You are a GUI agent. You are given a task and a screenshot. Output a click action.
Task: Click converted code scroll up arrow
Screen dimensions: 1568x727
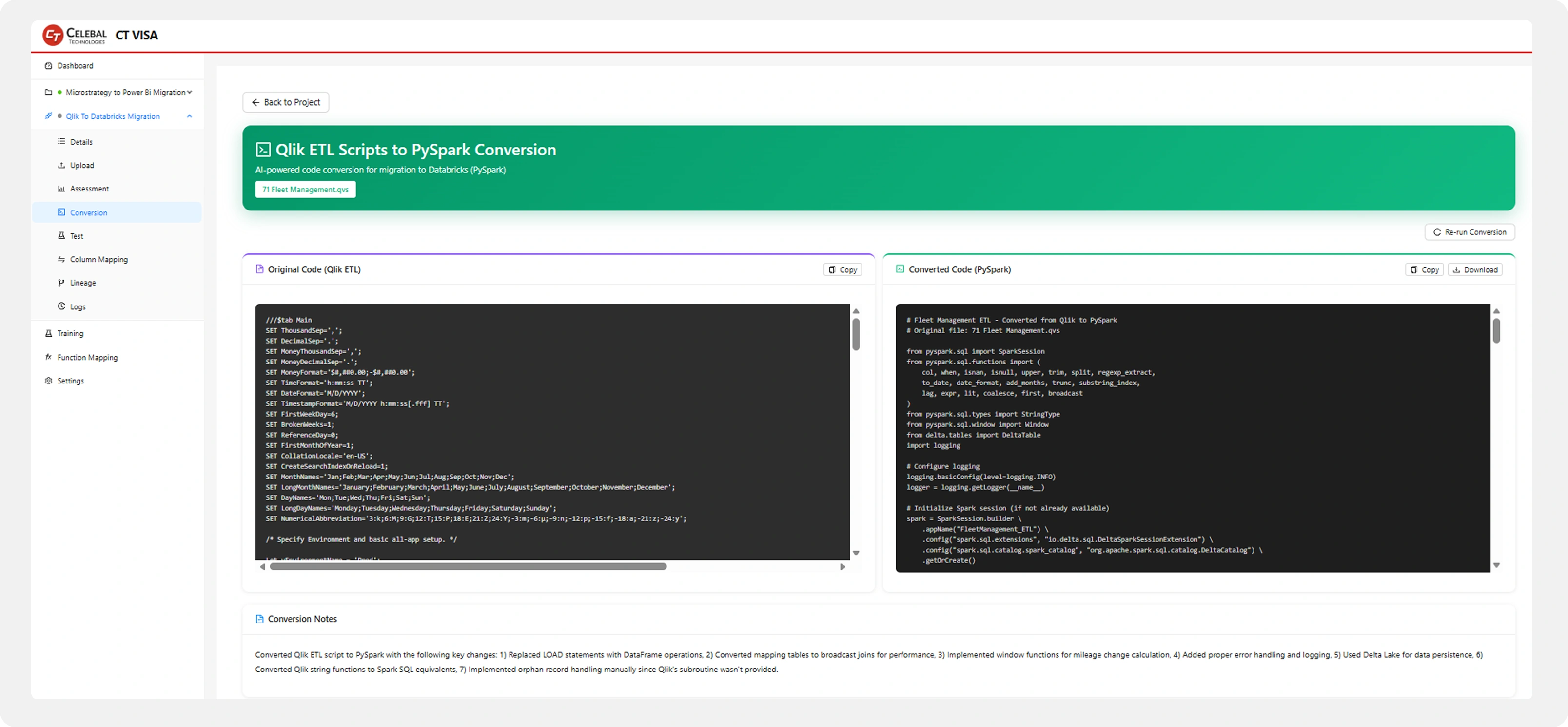click(1496, 311)
